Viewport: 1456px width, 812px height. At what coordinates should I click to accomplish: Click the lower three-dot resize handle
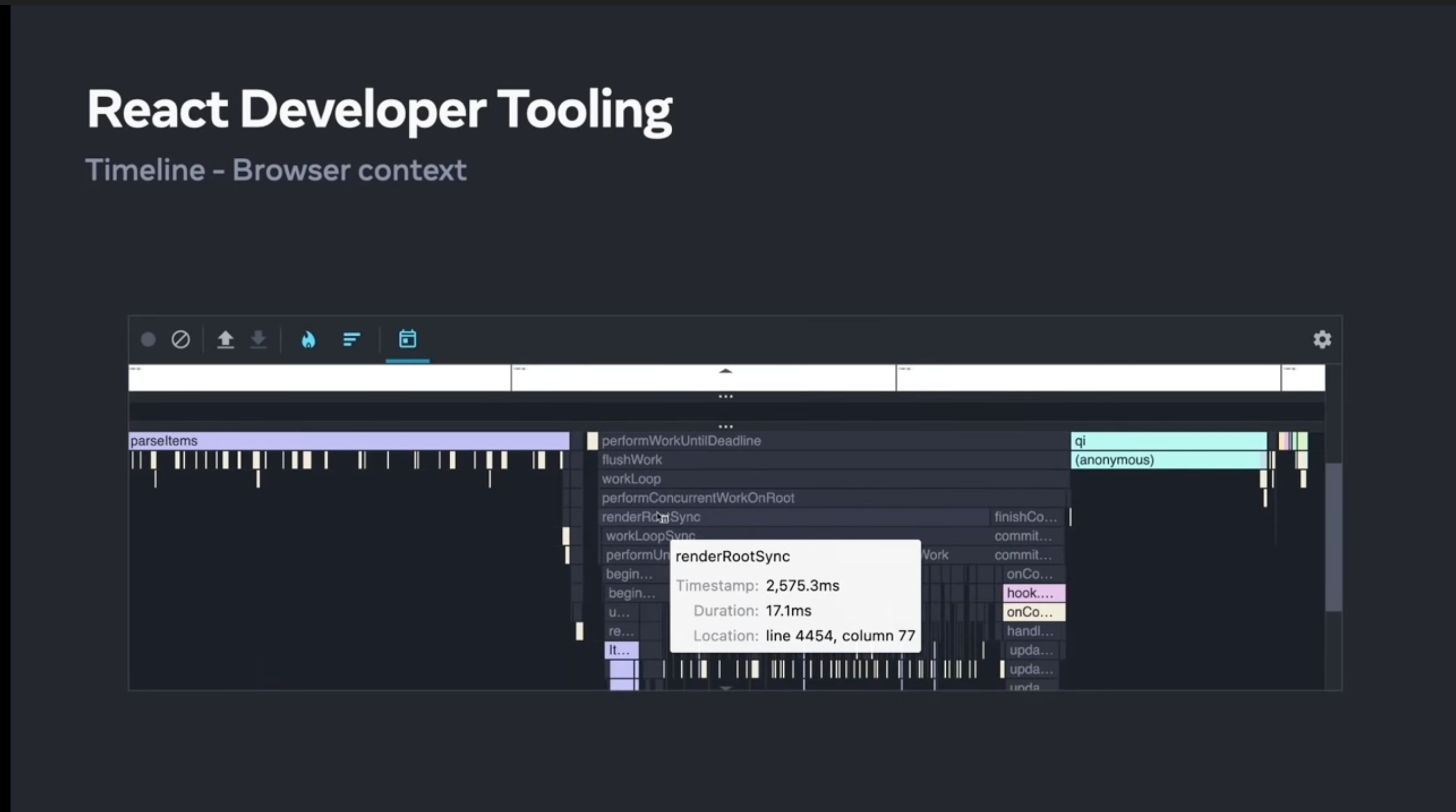tap(725, 427)
